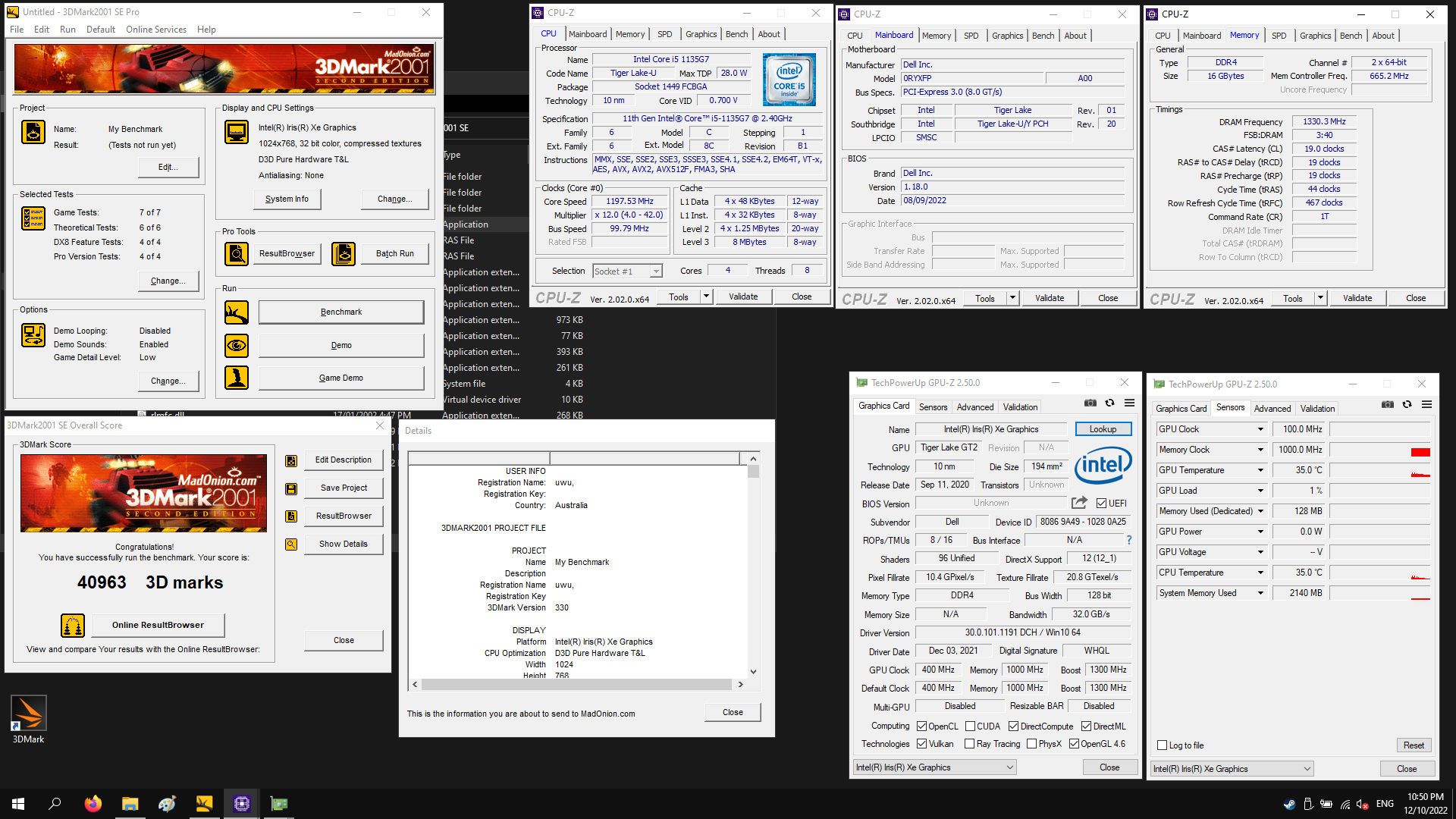Click the horizontal scrollbar in Details window
Screen dimensions: 1456x819
point(577,684)
